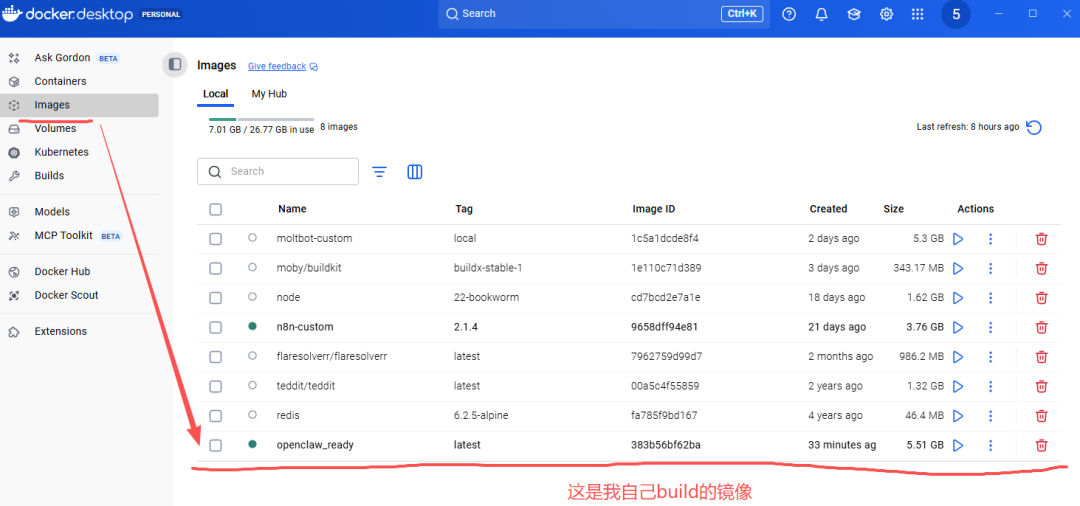Open the user account avatar
This screenshot has height=506, width=1080.
[x=956, y=14]
